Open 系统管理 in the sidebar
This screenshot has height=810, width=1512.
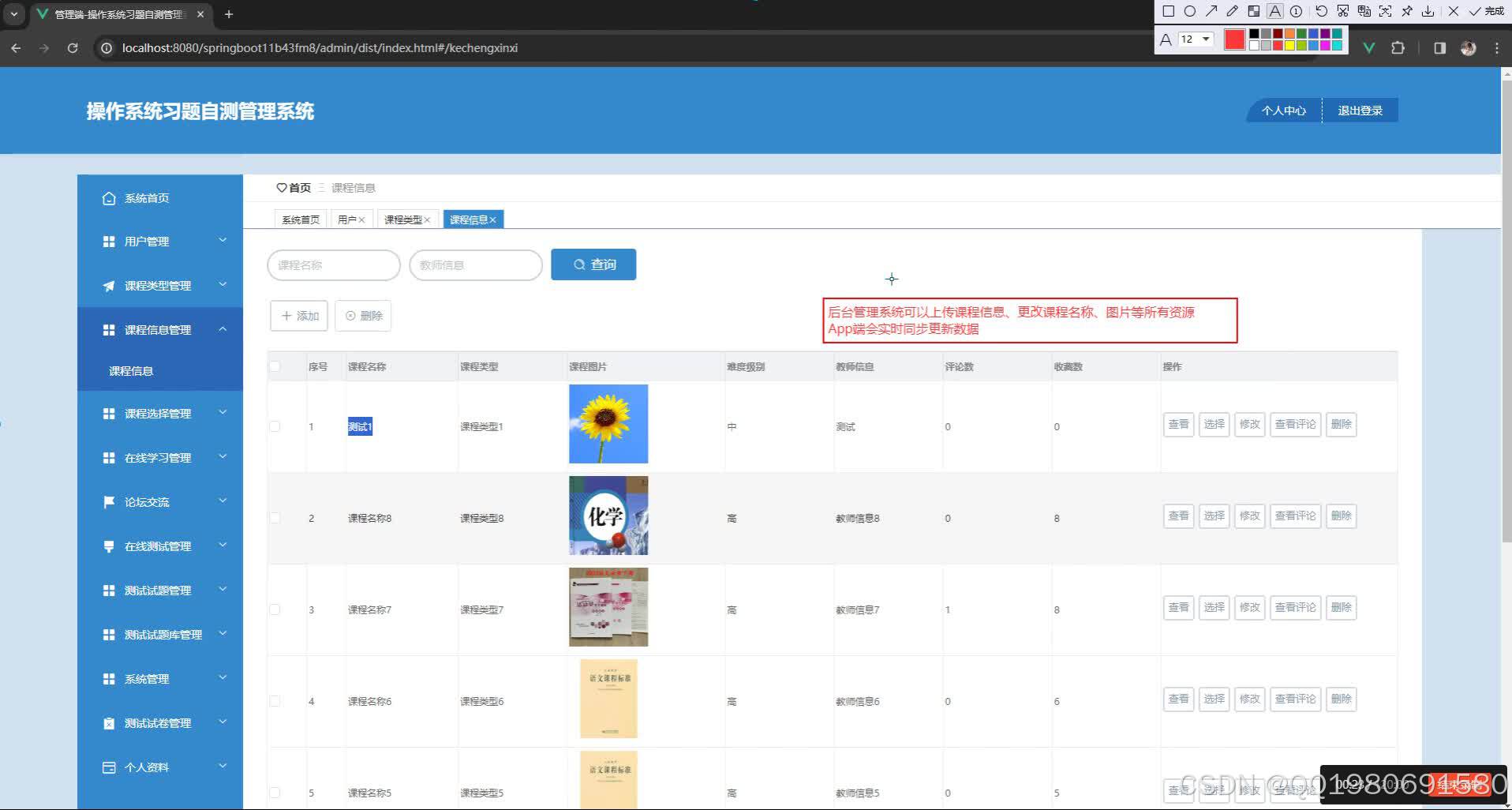click(160, 679)
